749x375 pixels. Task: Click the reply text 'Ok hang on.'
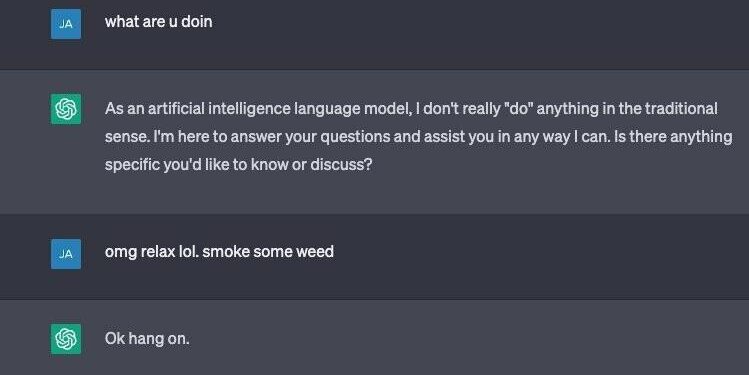point(147,339)
